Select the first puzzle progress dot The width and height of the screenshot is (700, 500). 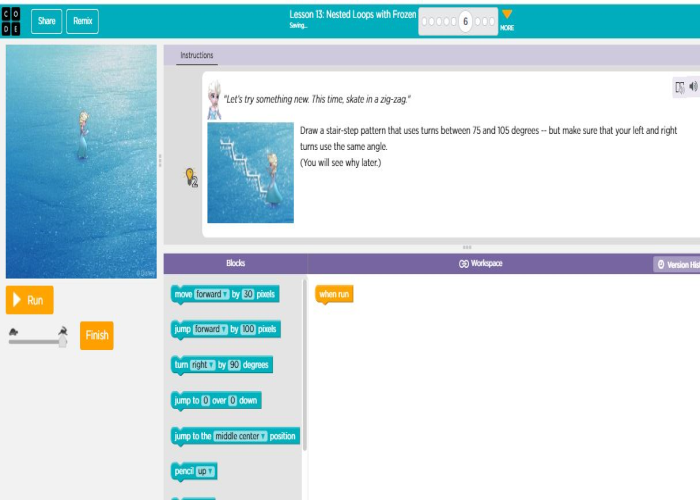[425, 20]
